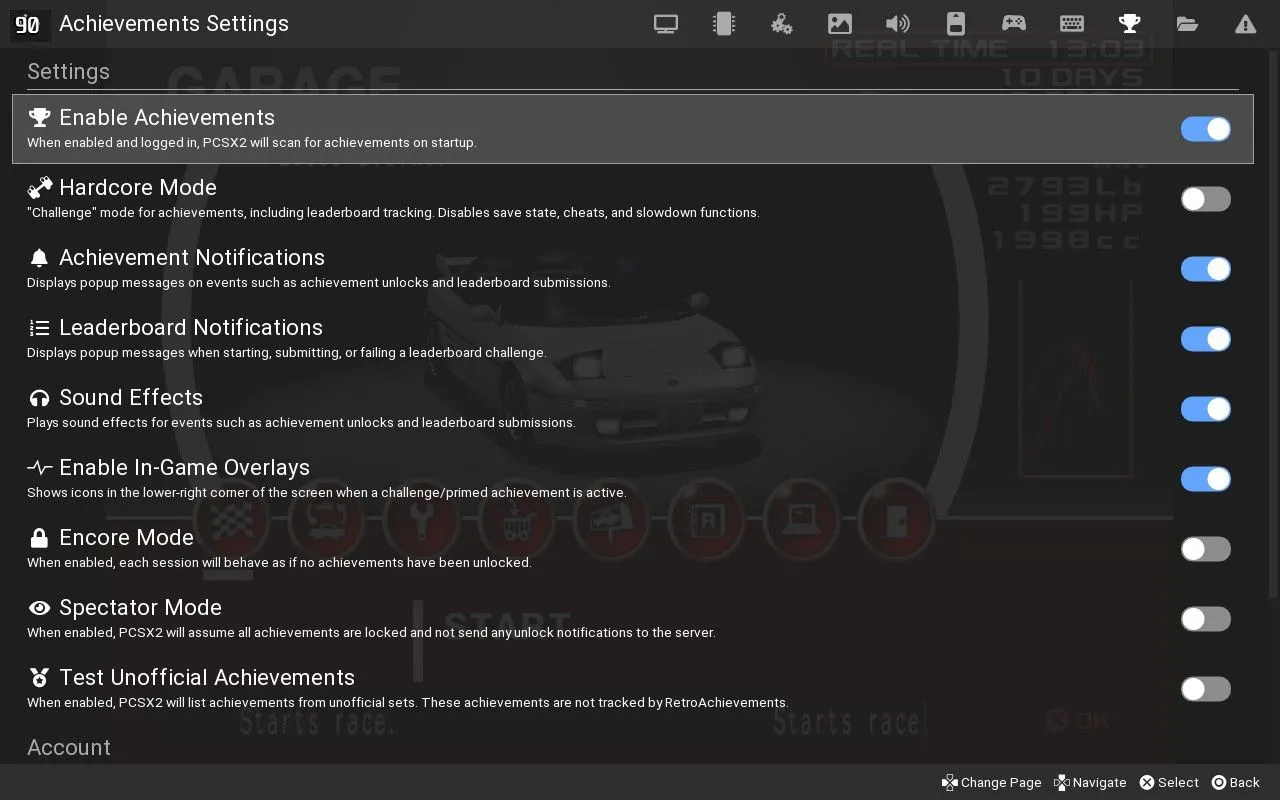Turn off Sound Effects switch
The image size is (1280, 800).
coord(1206,409)
